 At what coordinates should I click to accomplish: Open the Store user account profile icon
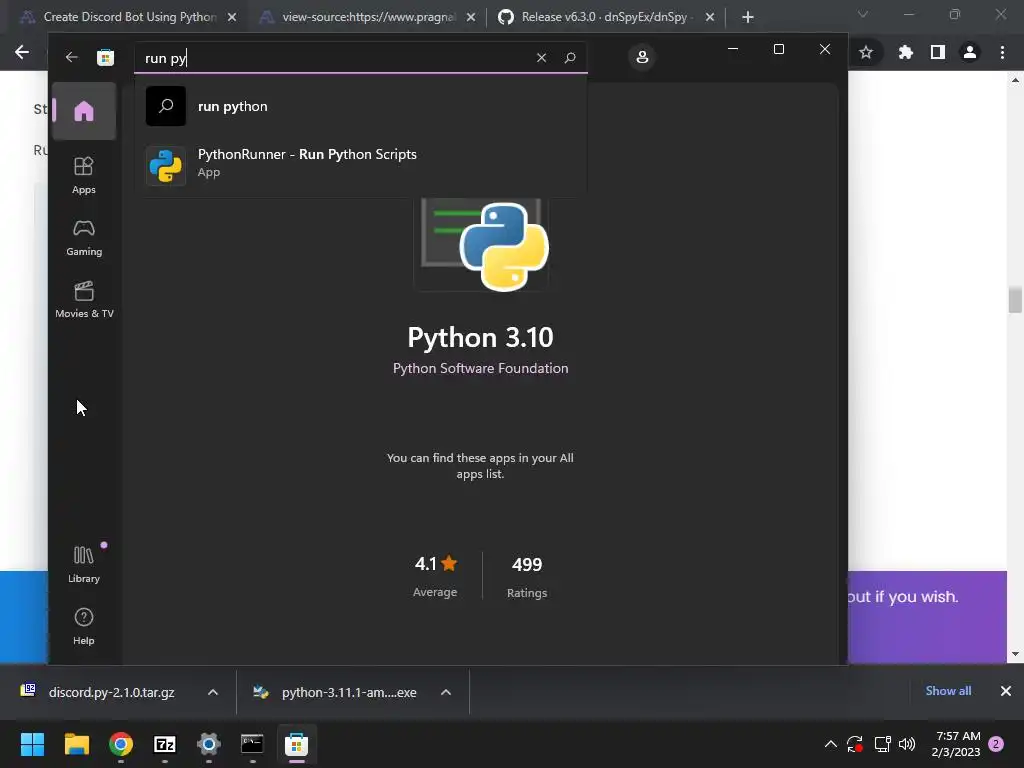[642, 57]
